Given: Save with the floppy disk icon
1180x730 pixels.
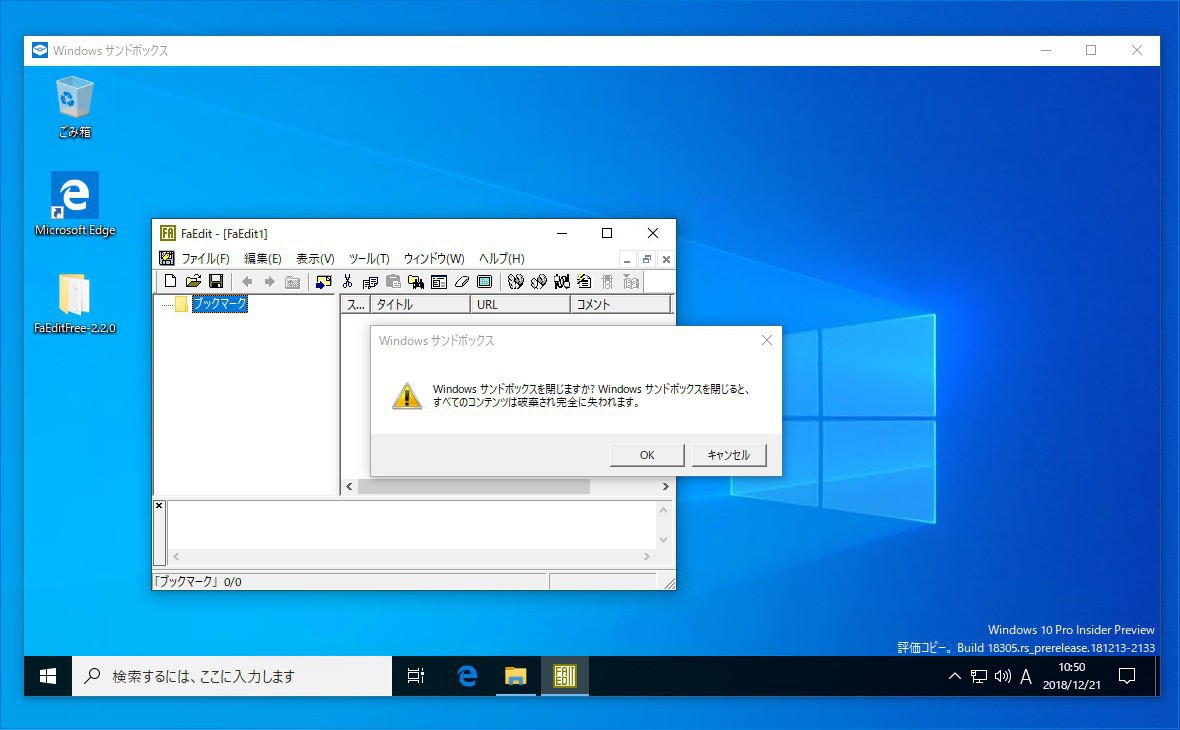Looking at the screenshot, I should pos(216,281).
